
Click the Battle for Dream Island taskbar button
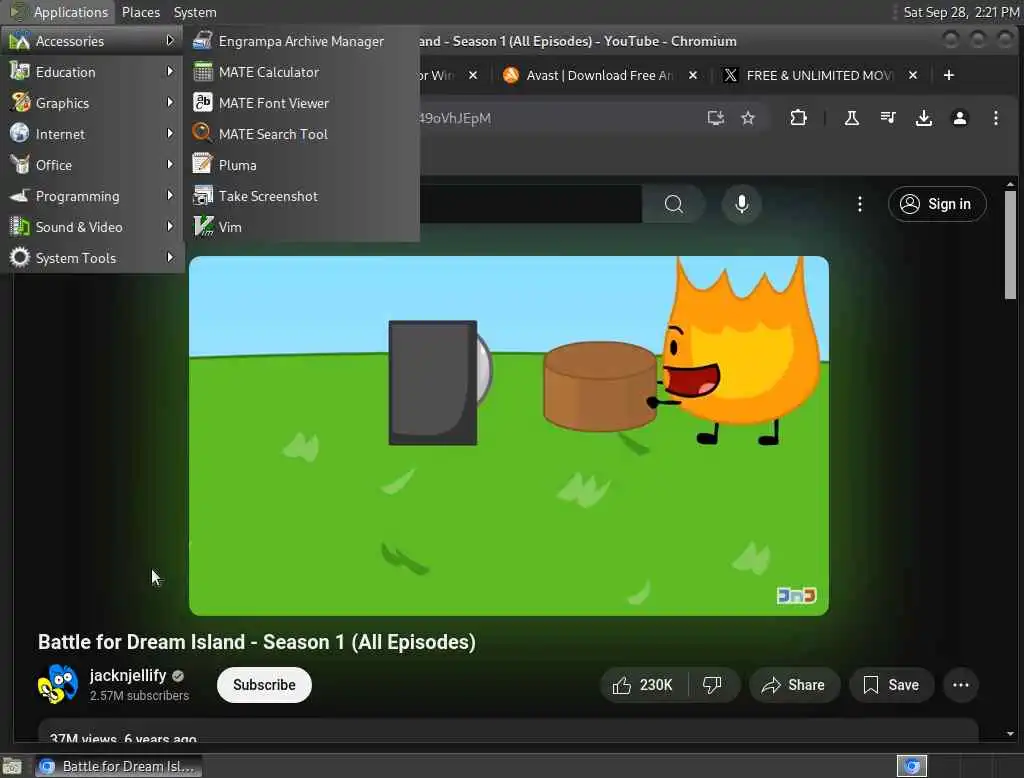click(118, 766)
